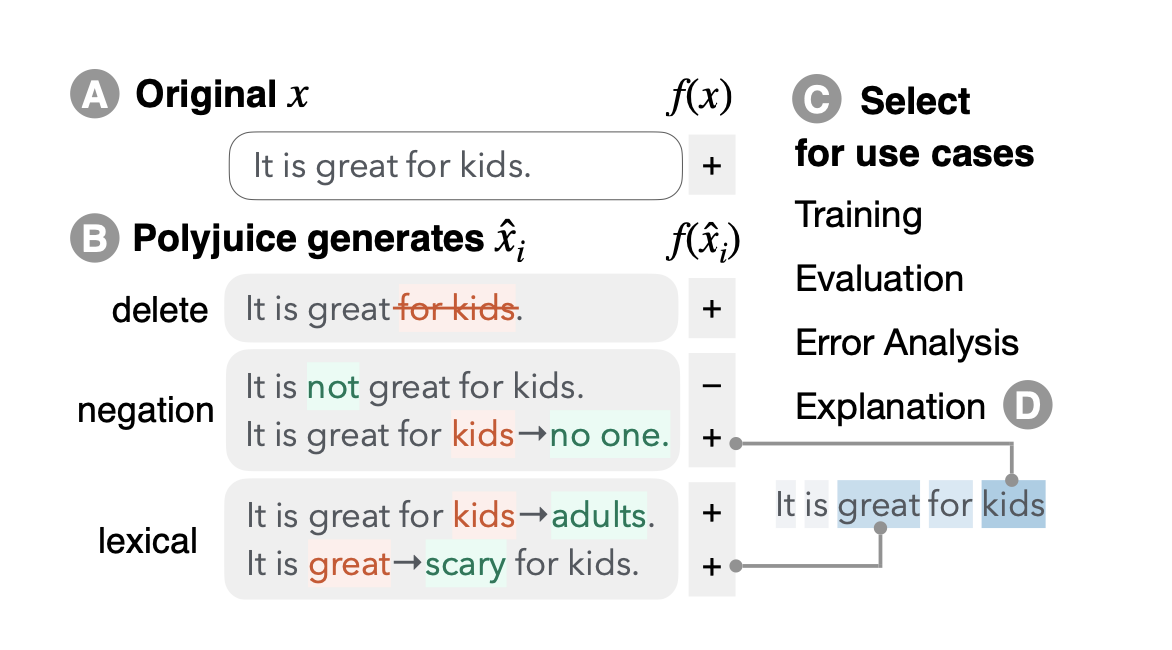Click the circled A badge icon
This screenshot has width=1172, height=650.
click(94, 95)
